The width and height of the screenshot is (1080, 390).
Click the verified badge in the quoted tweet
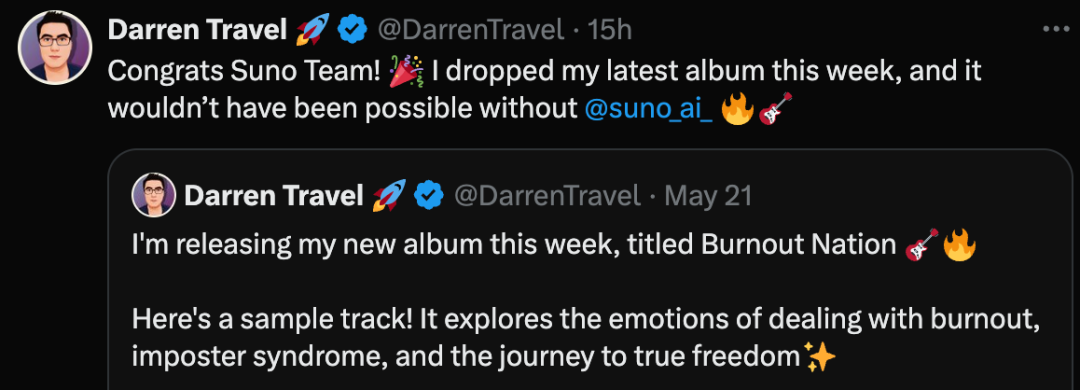pos(430,197)
